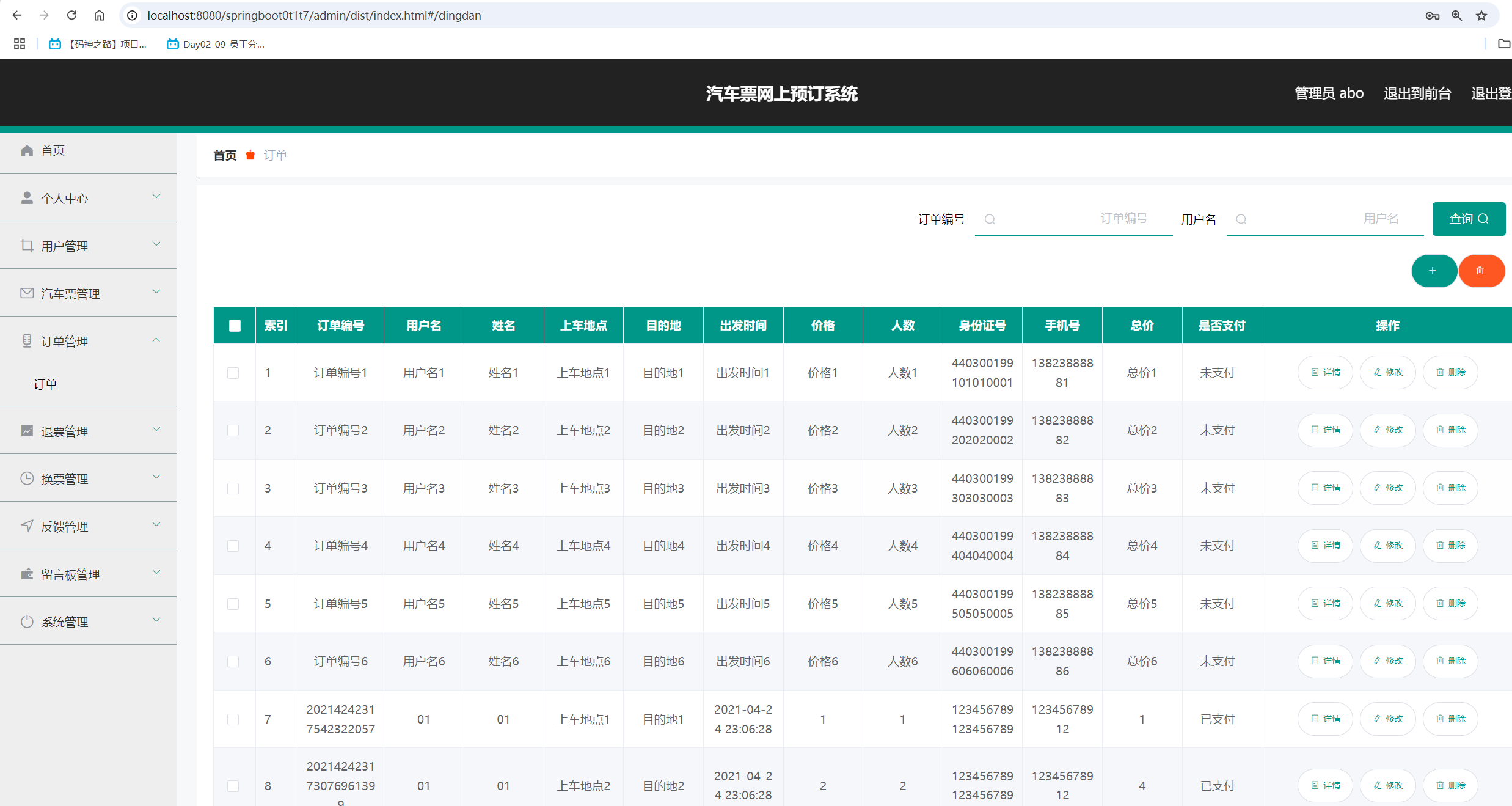
Task: Click 详情 button for 订单编号3 row
Action: 1325,488
